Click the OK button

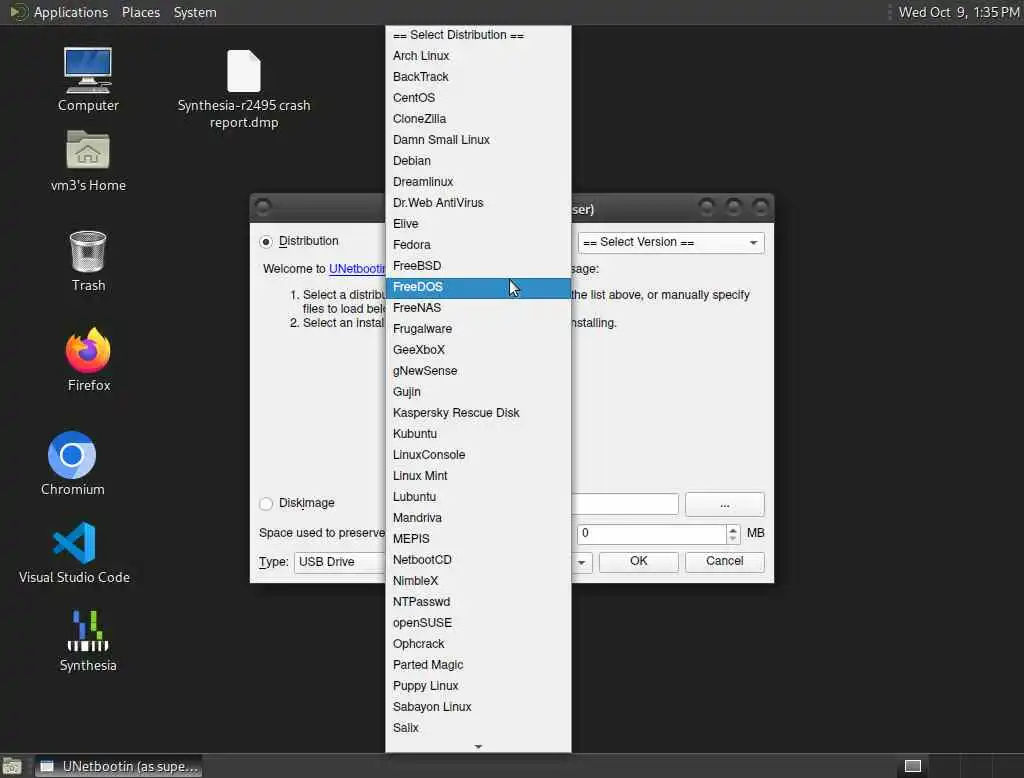tap(638, 562)
